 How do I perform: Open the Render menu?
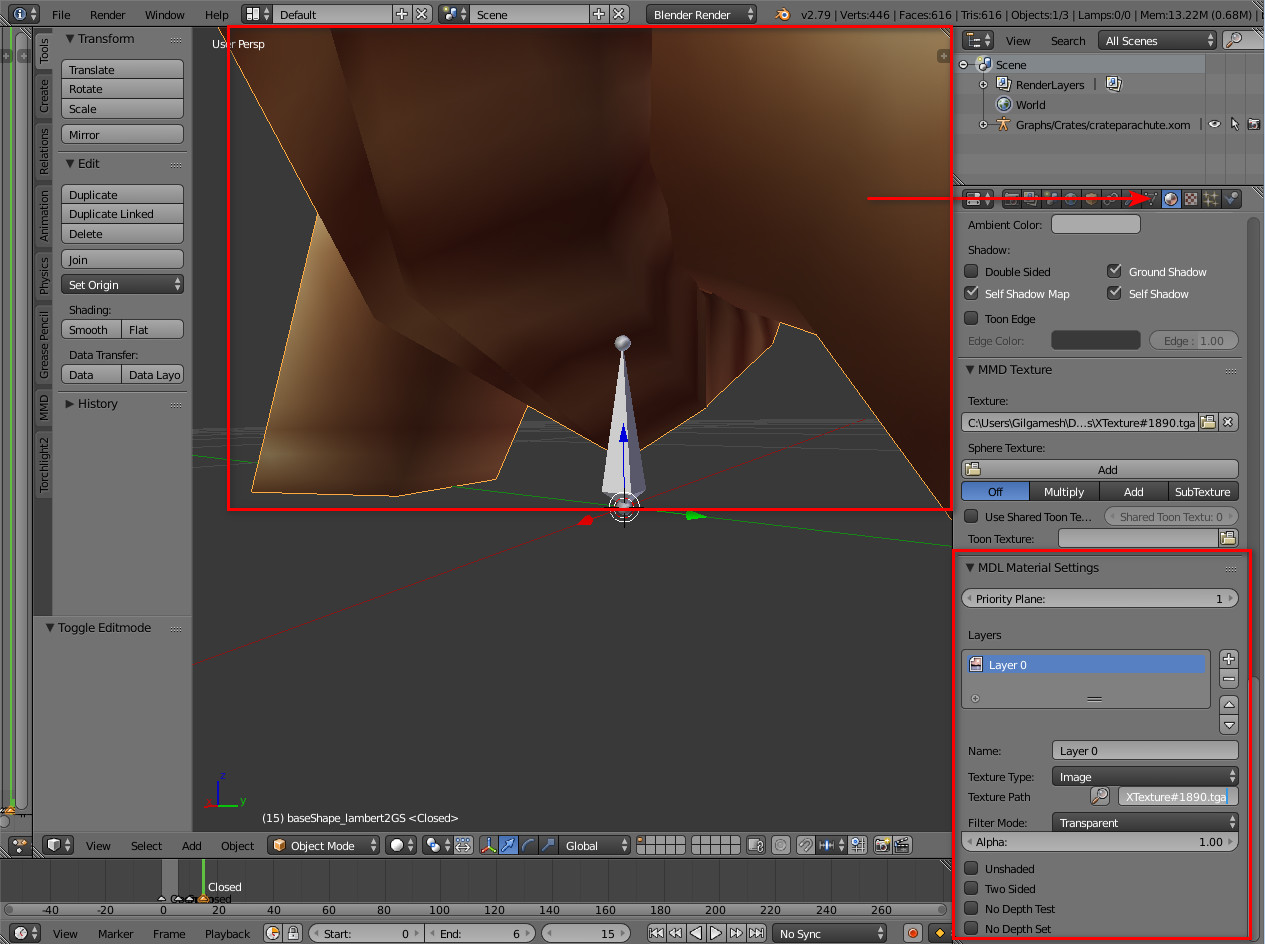pos(108,14)
